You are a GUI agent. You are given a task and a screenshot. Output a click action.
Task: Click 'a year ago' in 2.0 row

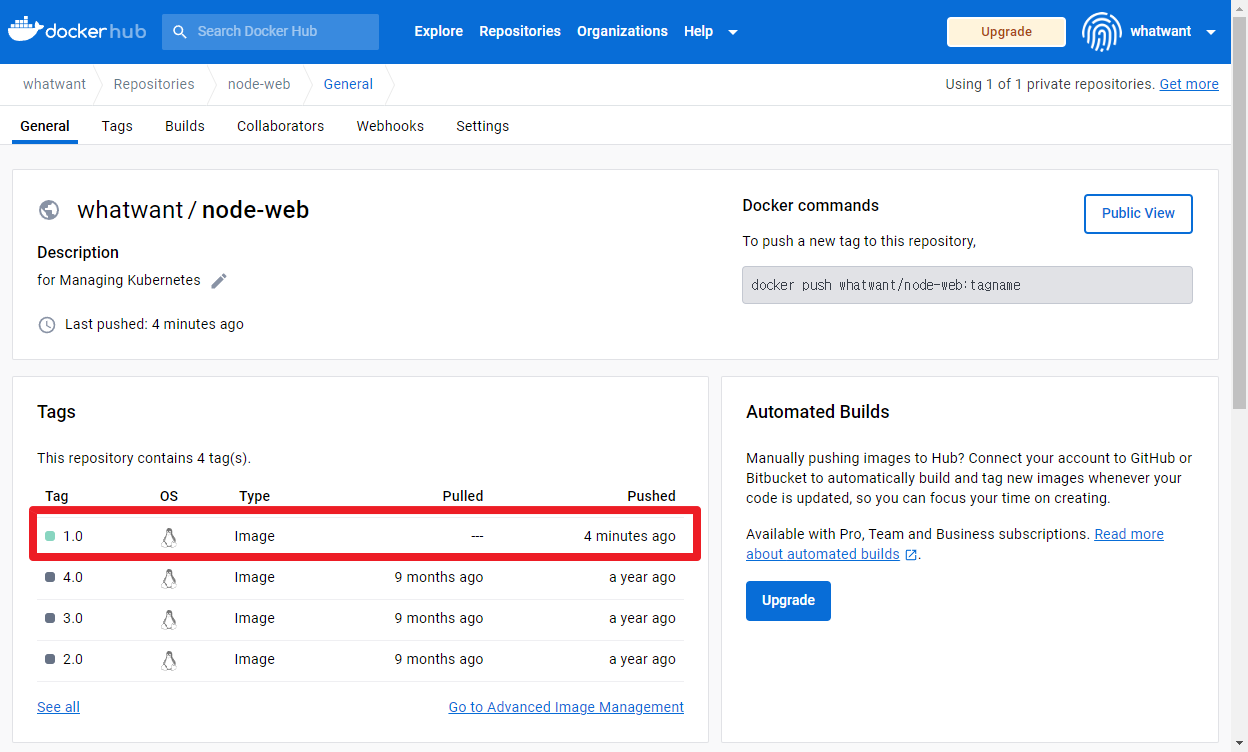[642, 659]
